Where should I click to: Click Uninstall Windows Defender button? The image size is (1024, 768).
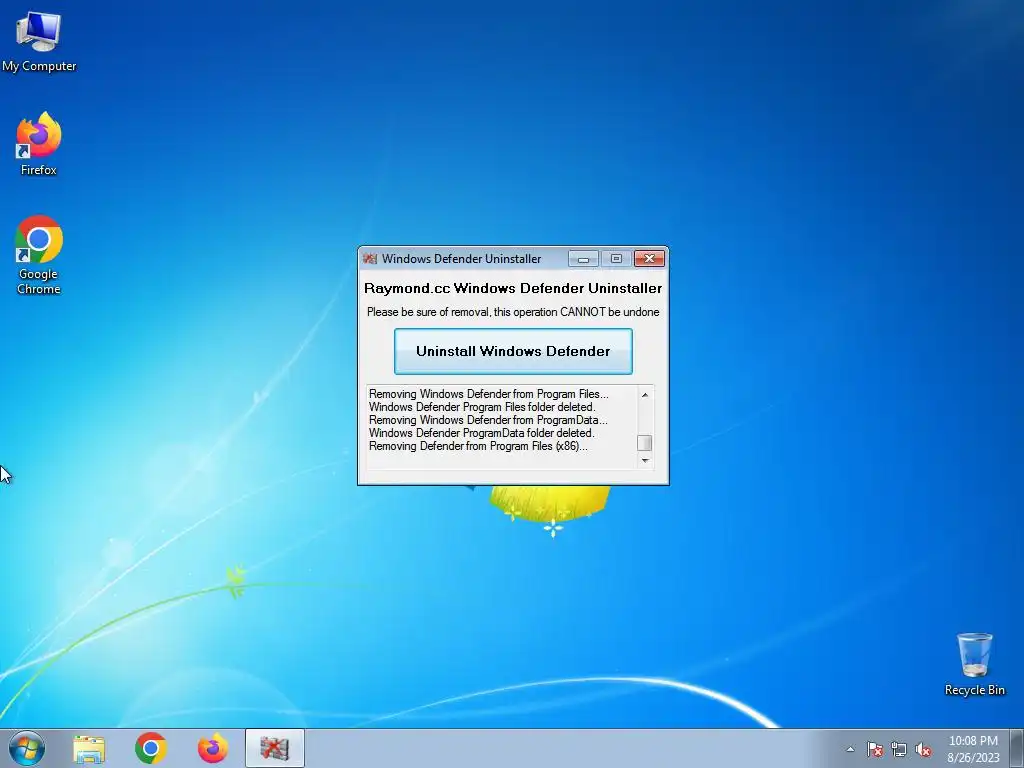tap(513, 351)
